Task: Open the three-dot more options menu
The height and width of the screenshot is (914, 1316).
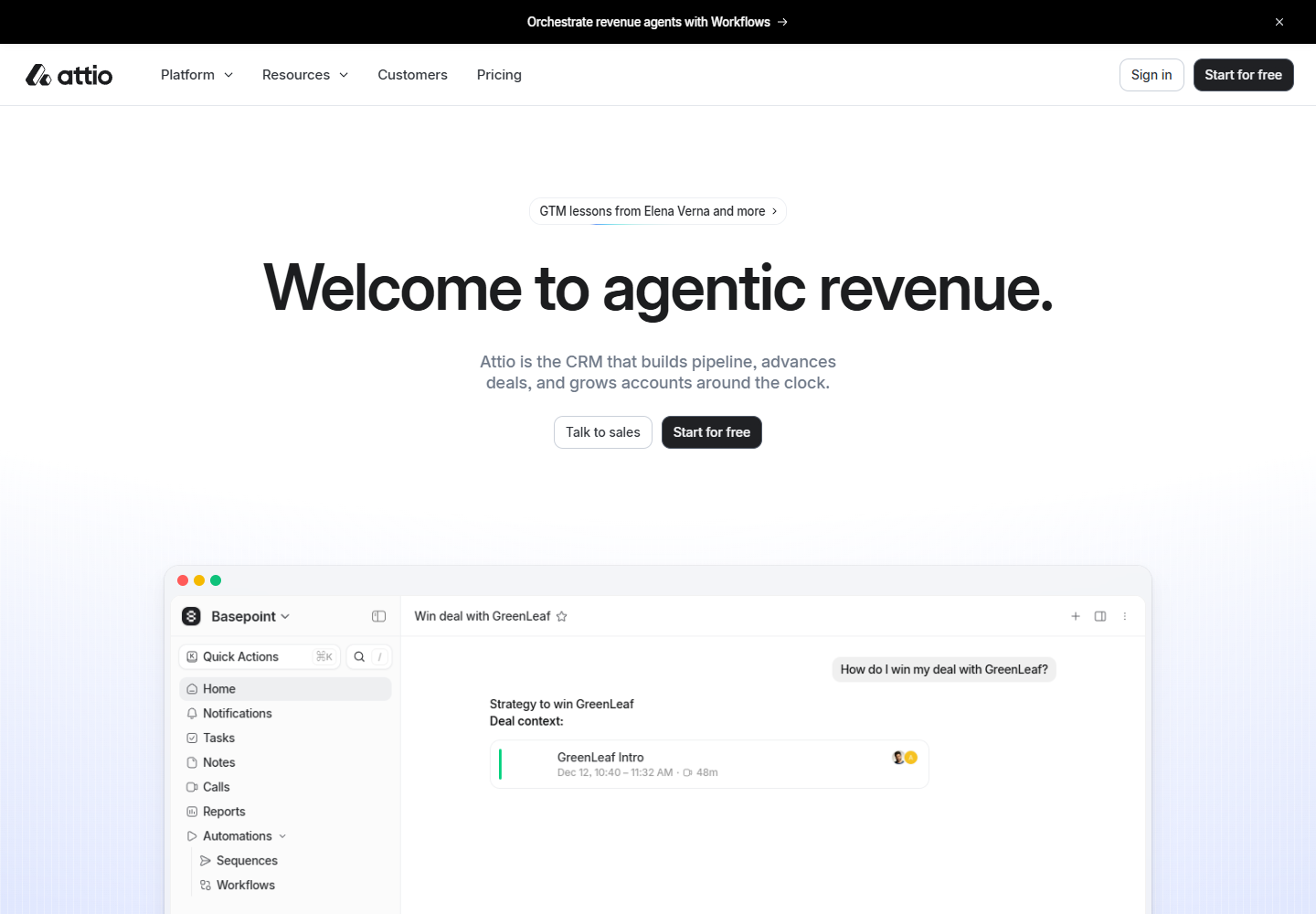Action: [1125, 617]
